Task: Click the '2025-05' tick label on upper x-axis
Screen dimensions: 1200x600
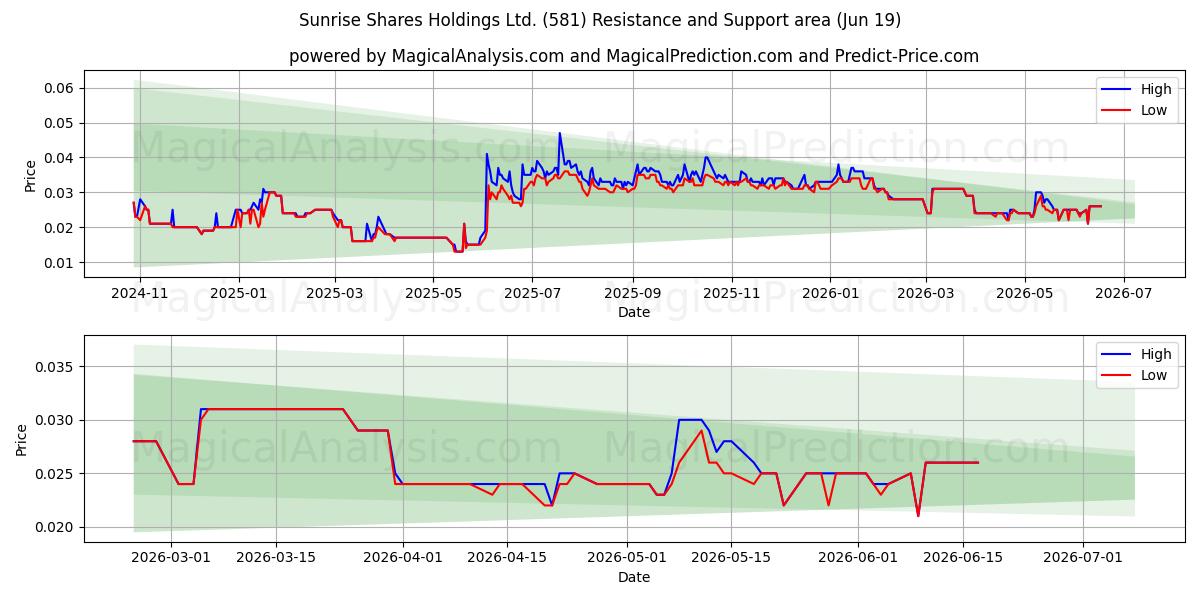Action: (x=432, y=294)
